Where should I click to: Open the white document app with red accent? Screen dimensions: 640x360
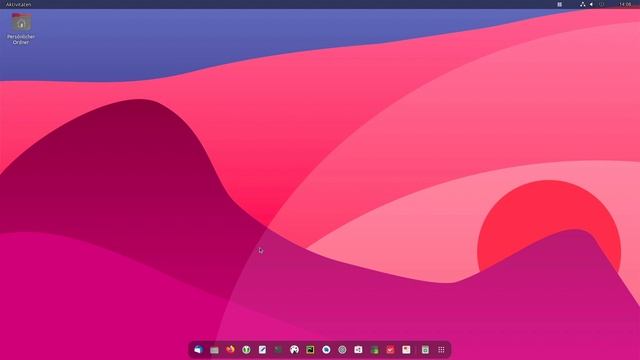click(x=406, y=350)
